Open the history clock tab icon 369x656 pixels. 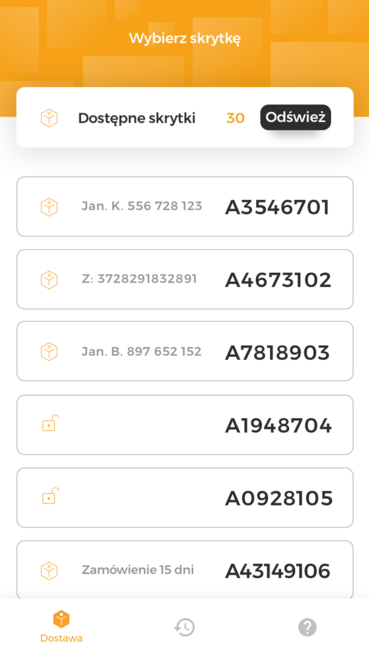tap(184, 627)
